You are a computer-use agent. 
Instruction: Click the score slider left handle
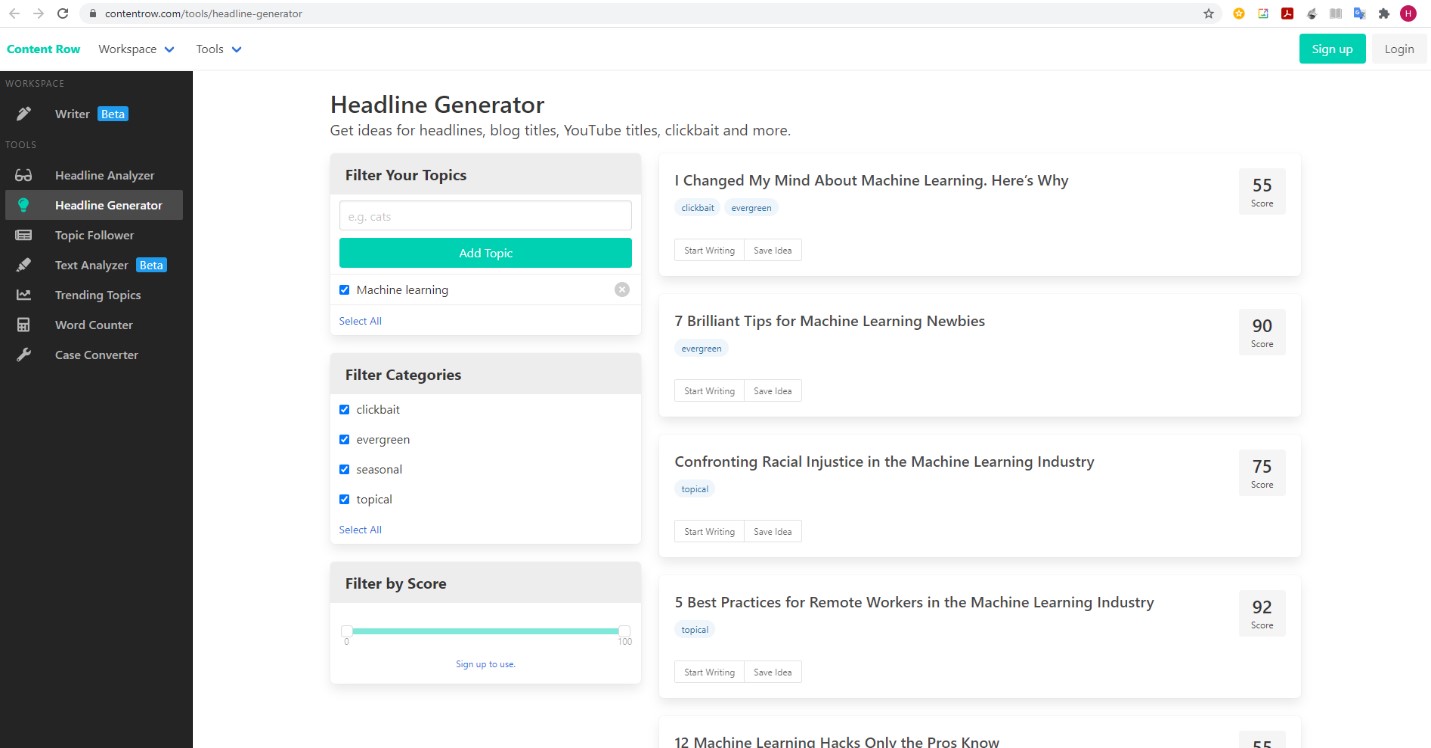[347, 631]
